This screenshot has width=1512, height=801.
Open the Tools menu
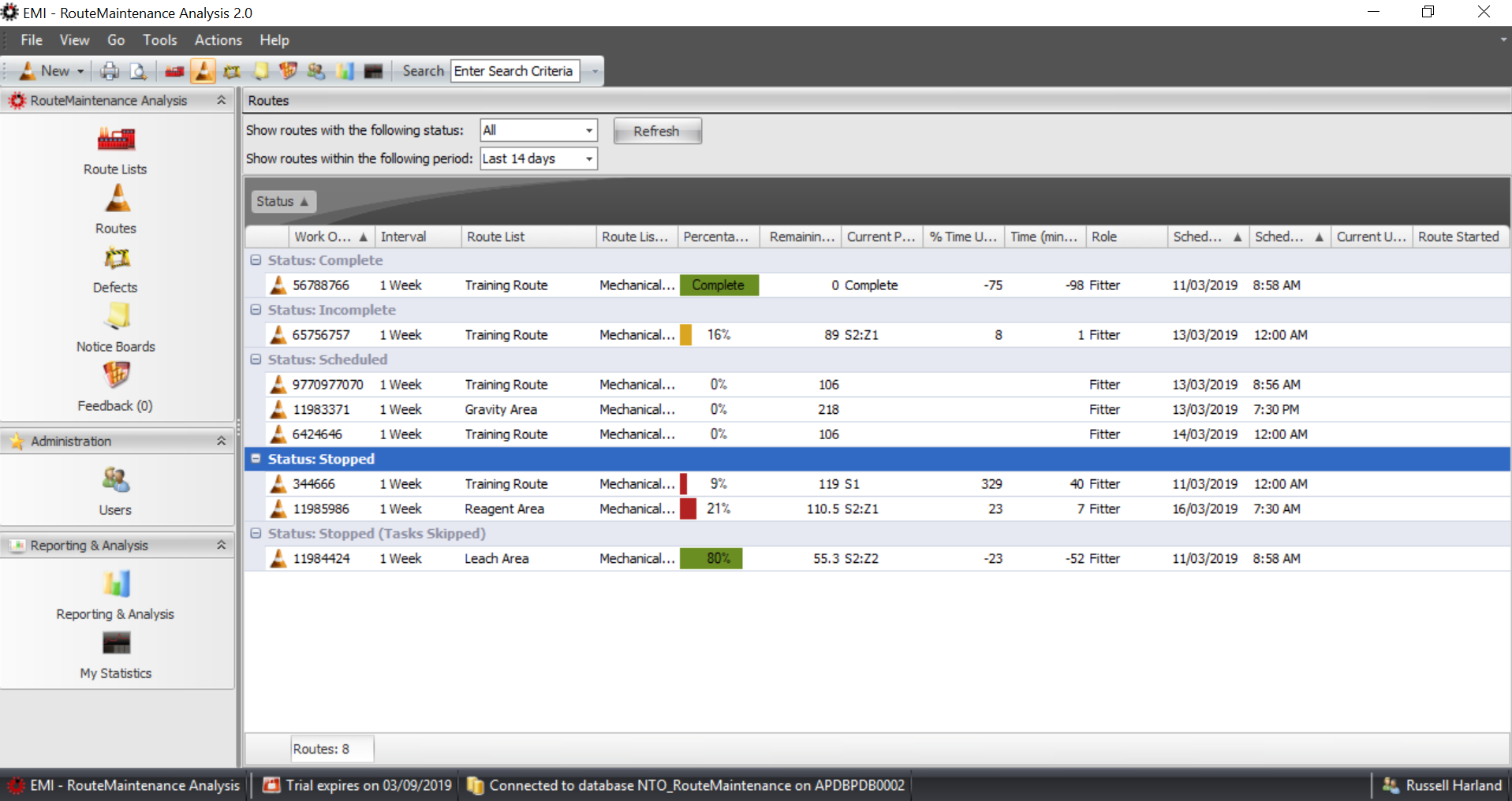(160, 40)
